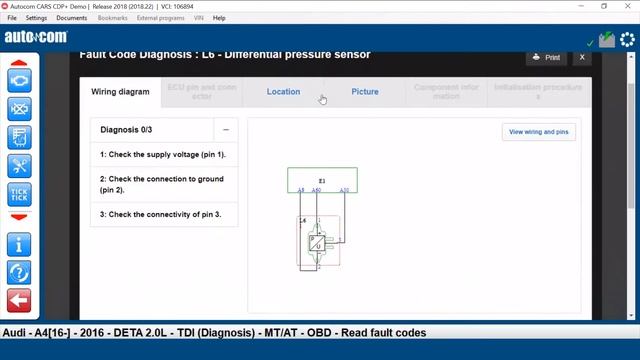Open the TICK TICK sidebar icon

[19, 195]
